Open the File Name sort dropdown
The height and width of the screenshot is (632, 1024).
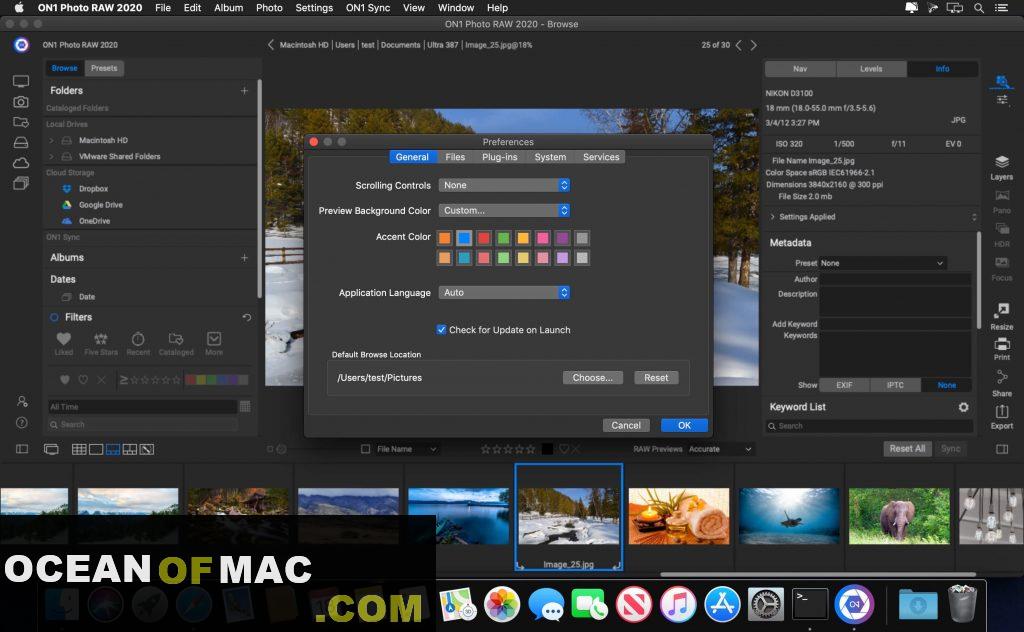406,449
